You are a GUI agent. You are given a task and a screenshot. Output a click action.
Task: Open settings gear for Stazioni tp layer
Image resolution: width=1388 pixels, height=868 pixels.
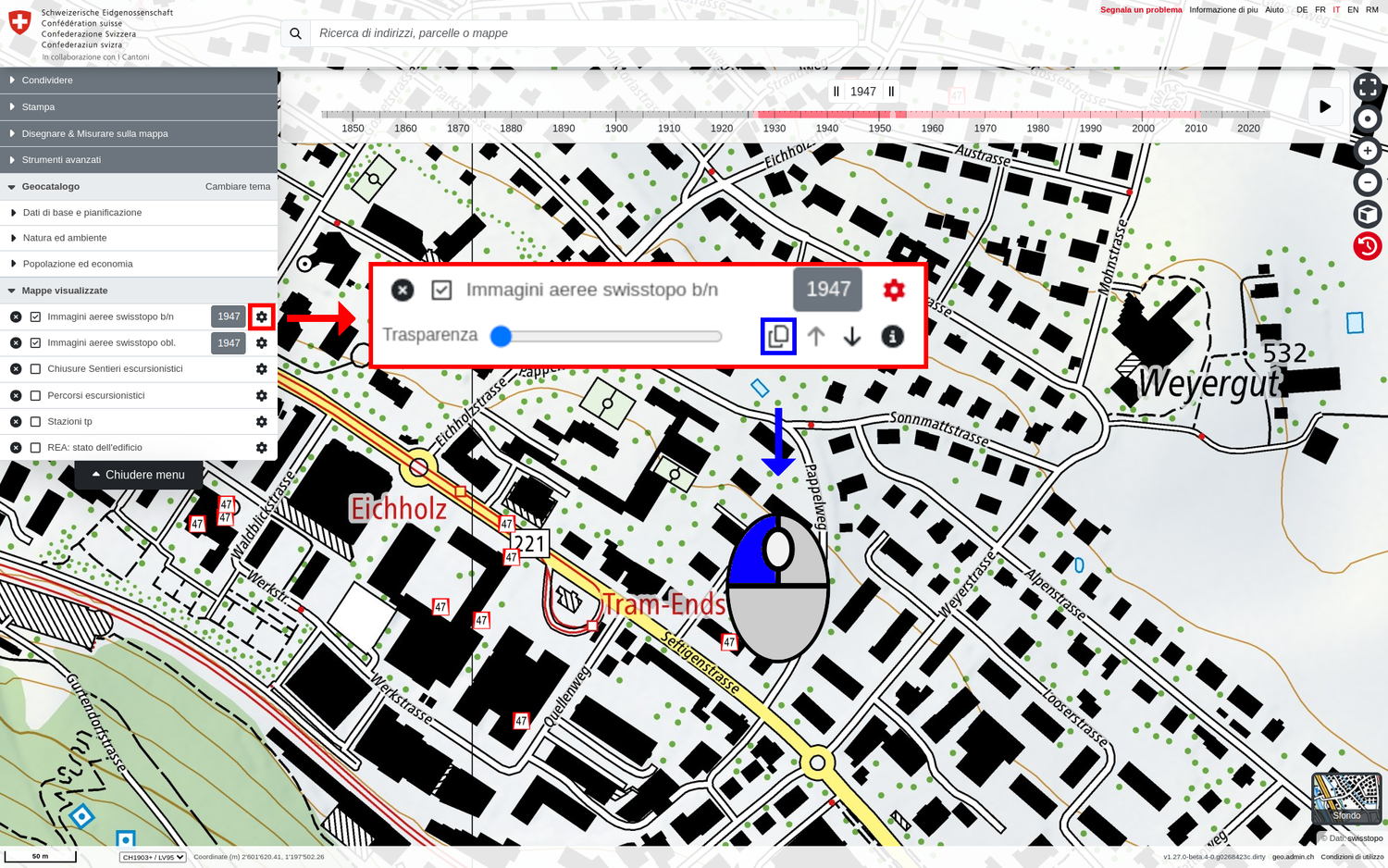point(262,422)
